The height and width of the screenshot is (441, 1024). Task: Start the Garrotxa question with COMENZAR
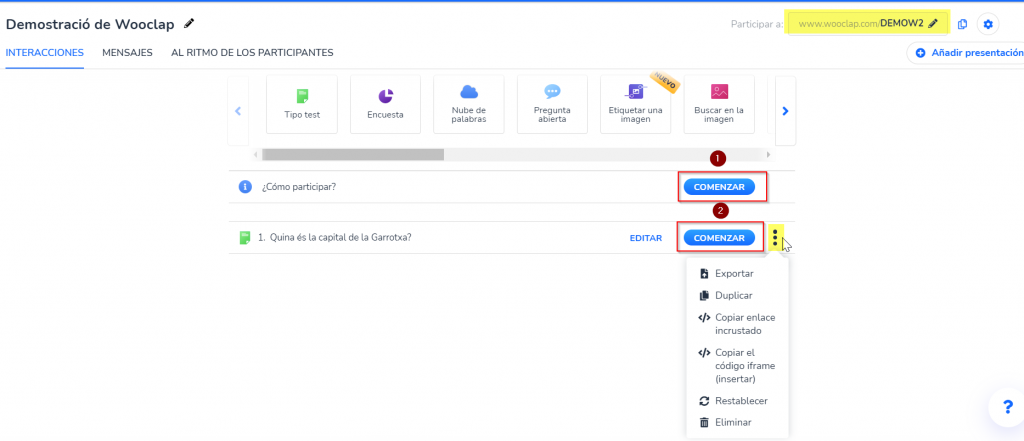tap(719, 238)
